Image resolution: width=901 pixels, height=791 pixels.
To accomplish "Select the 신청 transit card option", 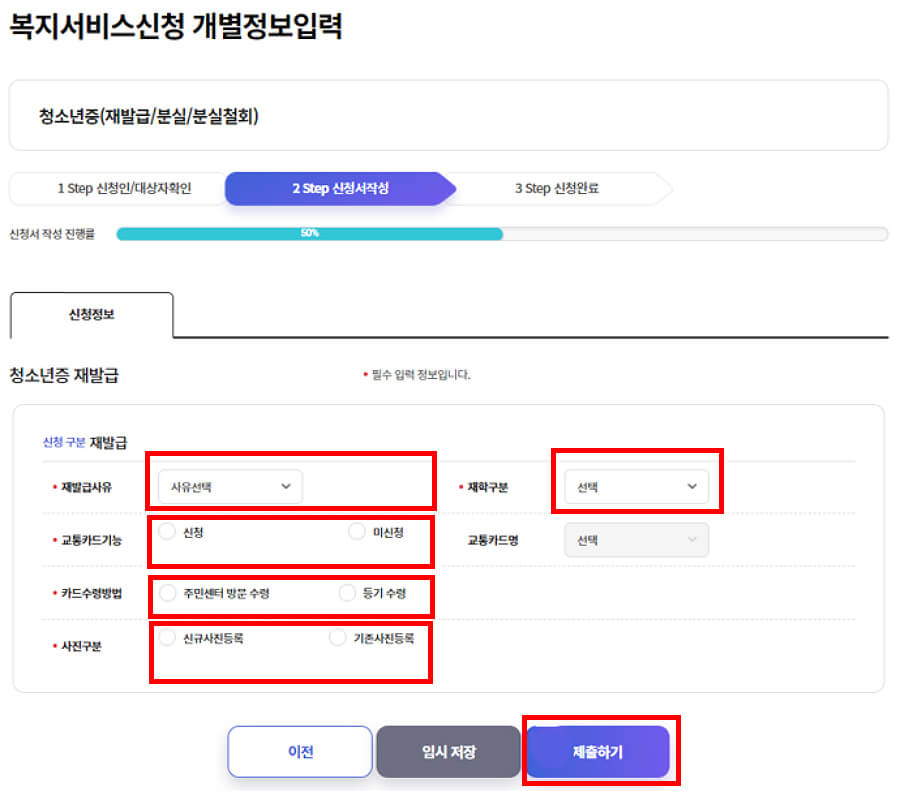I will 166,533.
